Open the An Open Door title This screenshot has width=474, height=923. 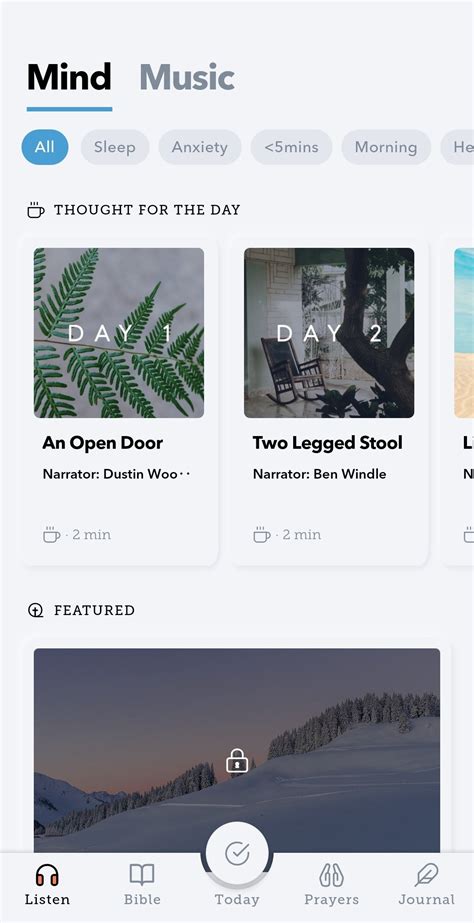pyautogui.click(x=102, y=443)
